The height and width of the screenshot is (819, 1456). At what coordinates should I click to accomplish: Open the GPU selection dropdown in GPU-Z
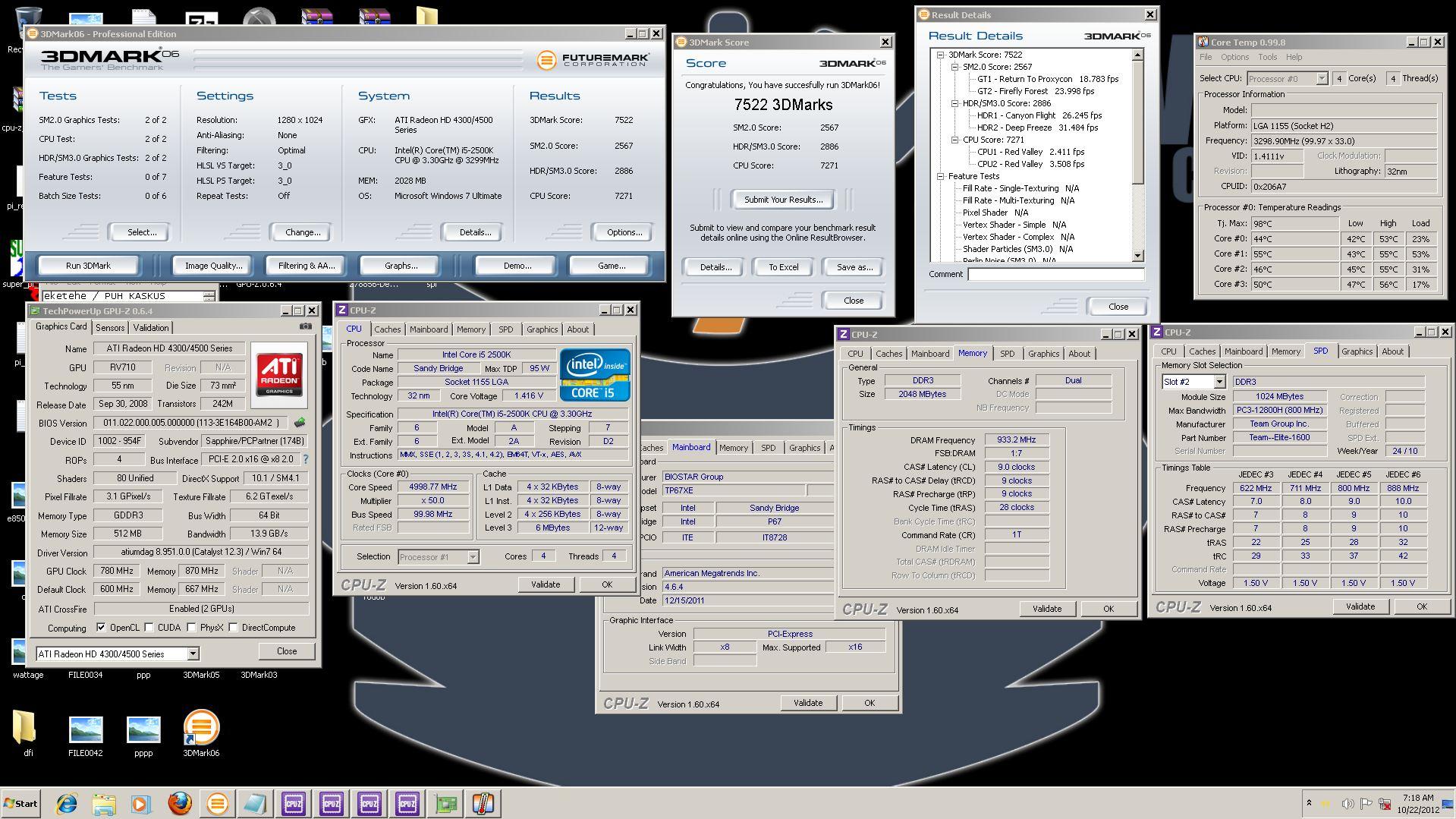coord(193,654)
